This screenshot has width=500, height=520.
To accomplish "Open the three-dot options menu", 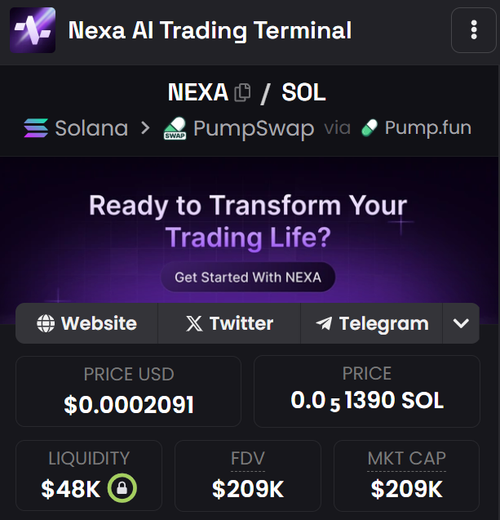I will (474, 30).
